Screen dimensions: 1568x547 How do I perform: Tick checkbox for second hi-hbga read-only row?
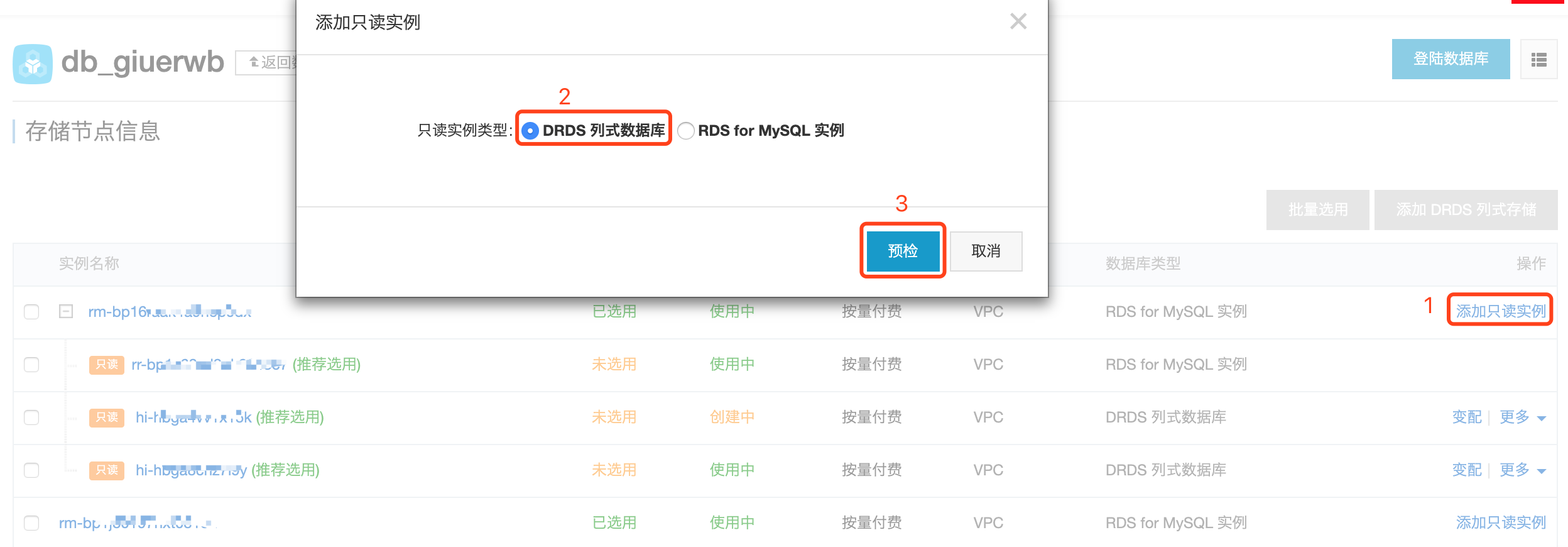pyautogui.click(x=31, y=470)
